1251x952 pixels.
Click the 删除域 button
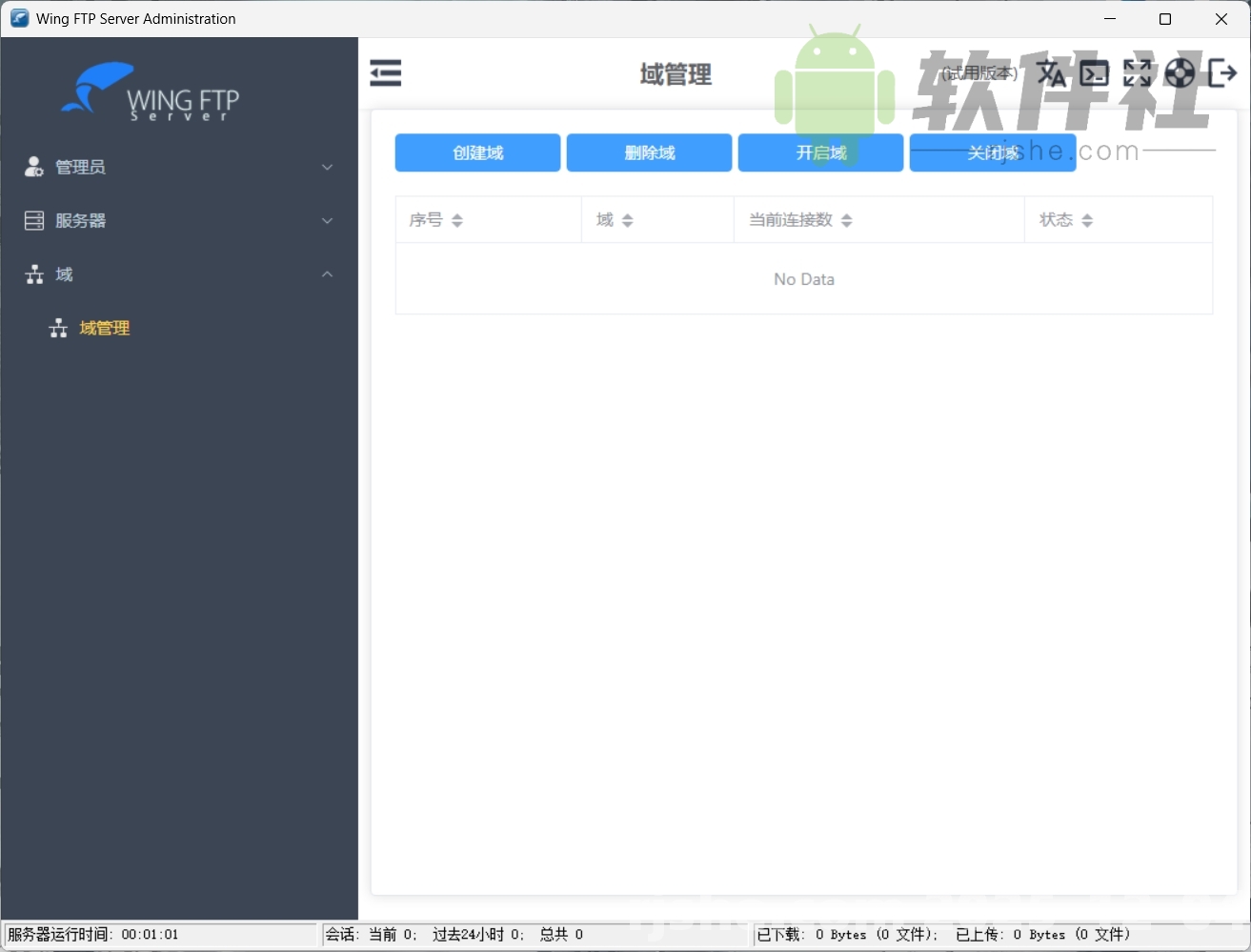pos(649,152)
